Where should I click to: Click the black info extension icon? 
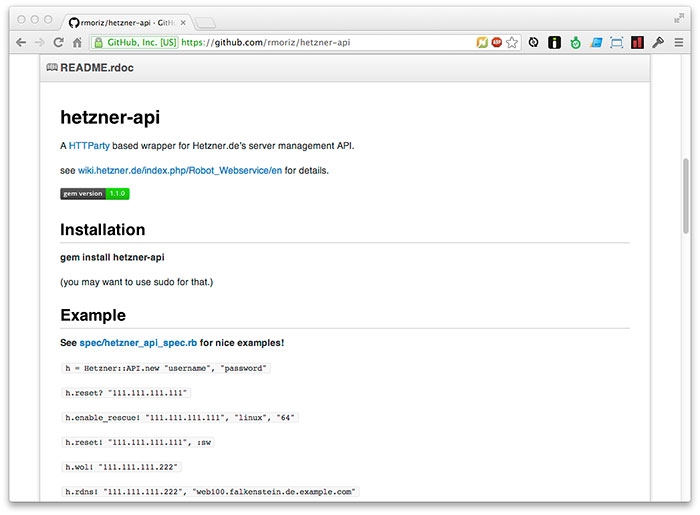click(554, 42)
